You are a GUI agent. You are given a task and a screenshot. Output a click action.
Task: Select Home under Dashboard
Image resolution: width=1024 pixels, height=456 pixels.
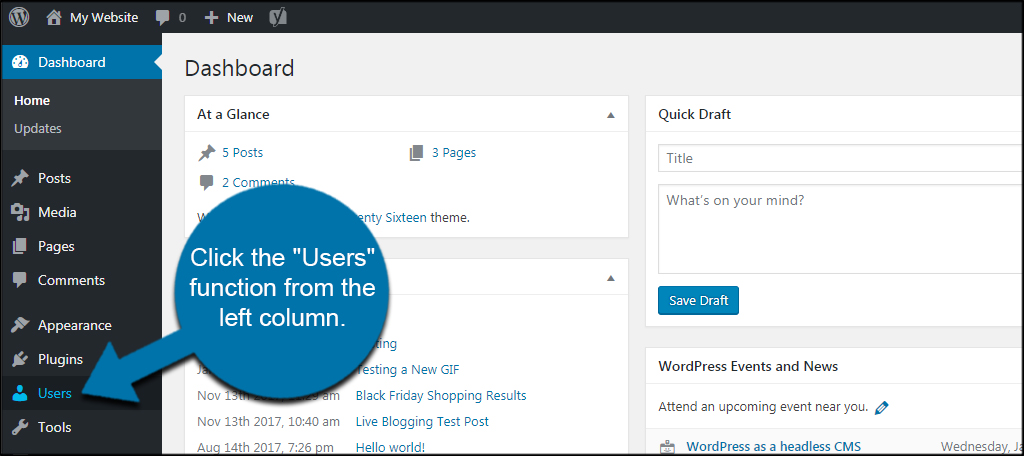point(32,101)
